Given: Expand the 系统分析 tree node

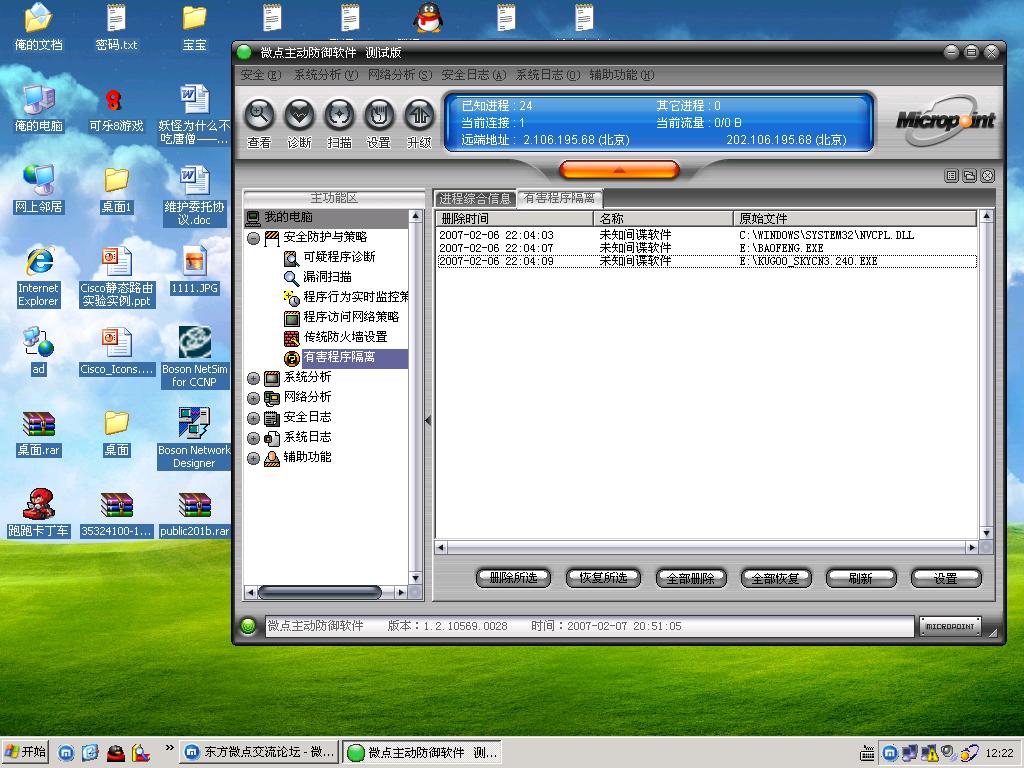Looking at the screenshot, I should (254, 378).
